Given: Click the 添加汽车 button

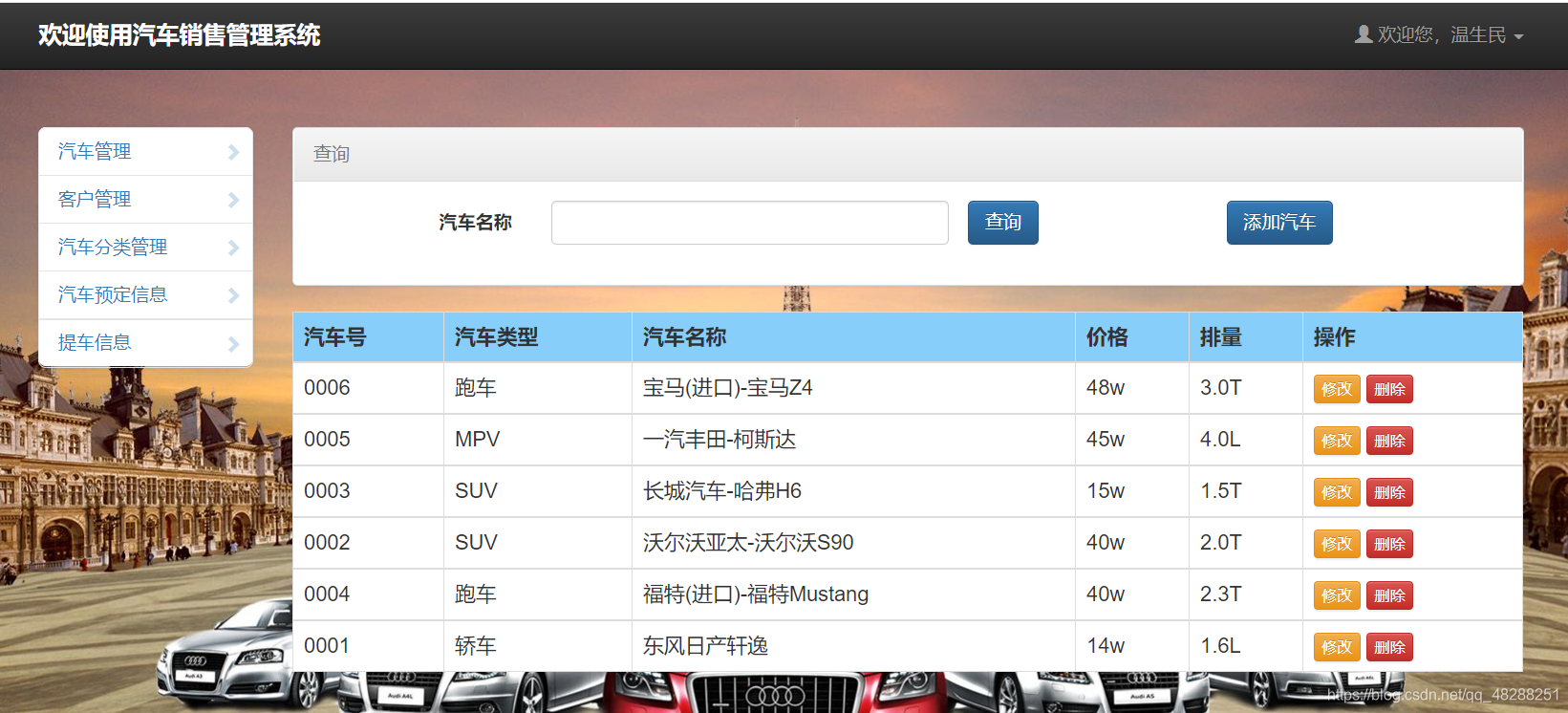Looking at the screenshot, I should coord(1279,223).
